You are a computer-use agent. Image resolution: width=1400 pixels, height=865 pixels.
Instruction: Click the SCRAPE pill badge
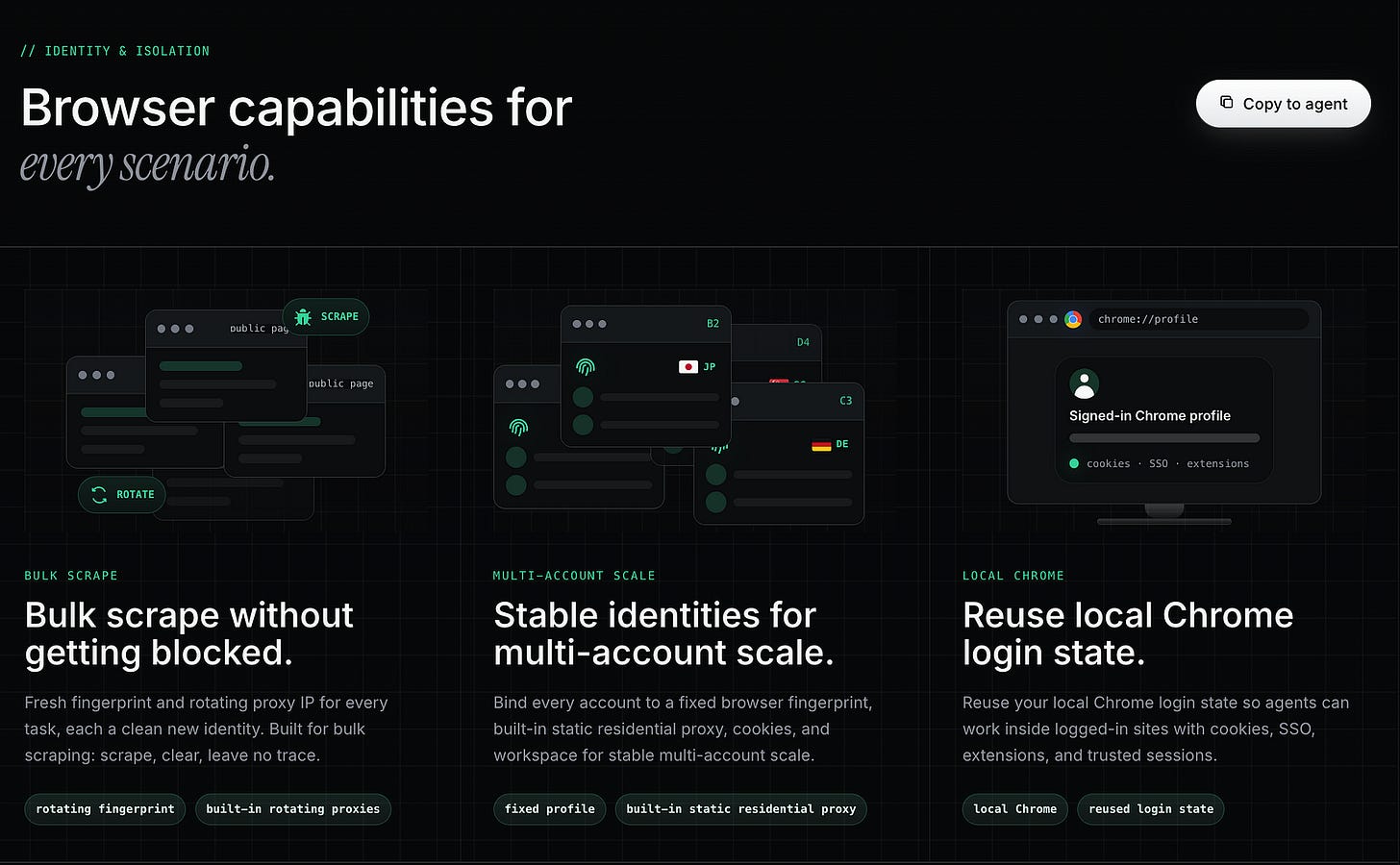(326, 316)
